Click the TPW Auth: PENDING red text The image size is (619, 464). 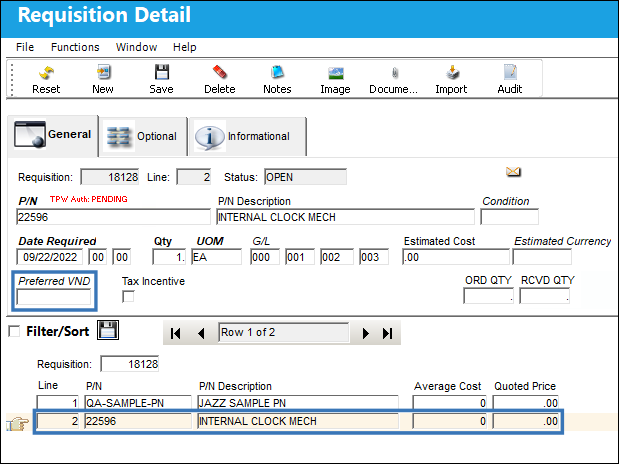[x=88, y=199]
